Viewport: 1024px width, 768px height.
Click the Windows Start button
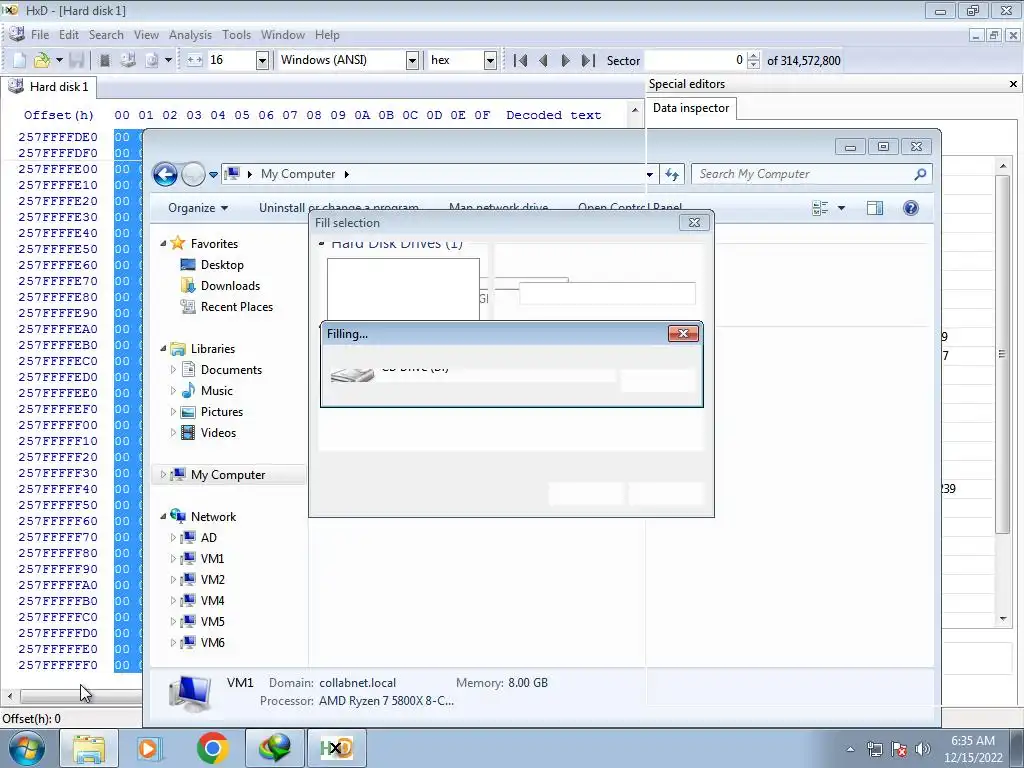[x=25, y=748]
